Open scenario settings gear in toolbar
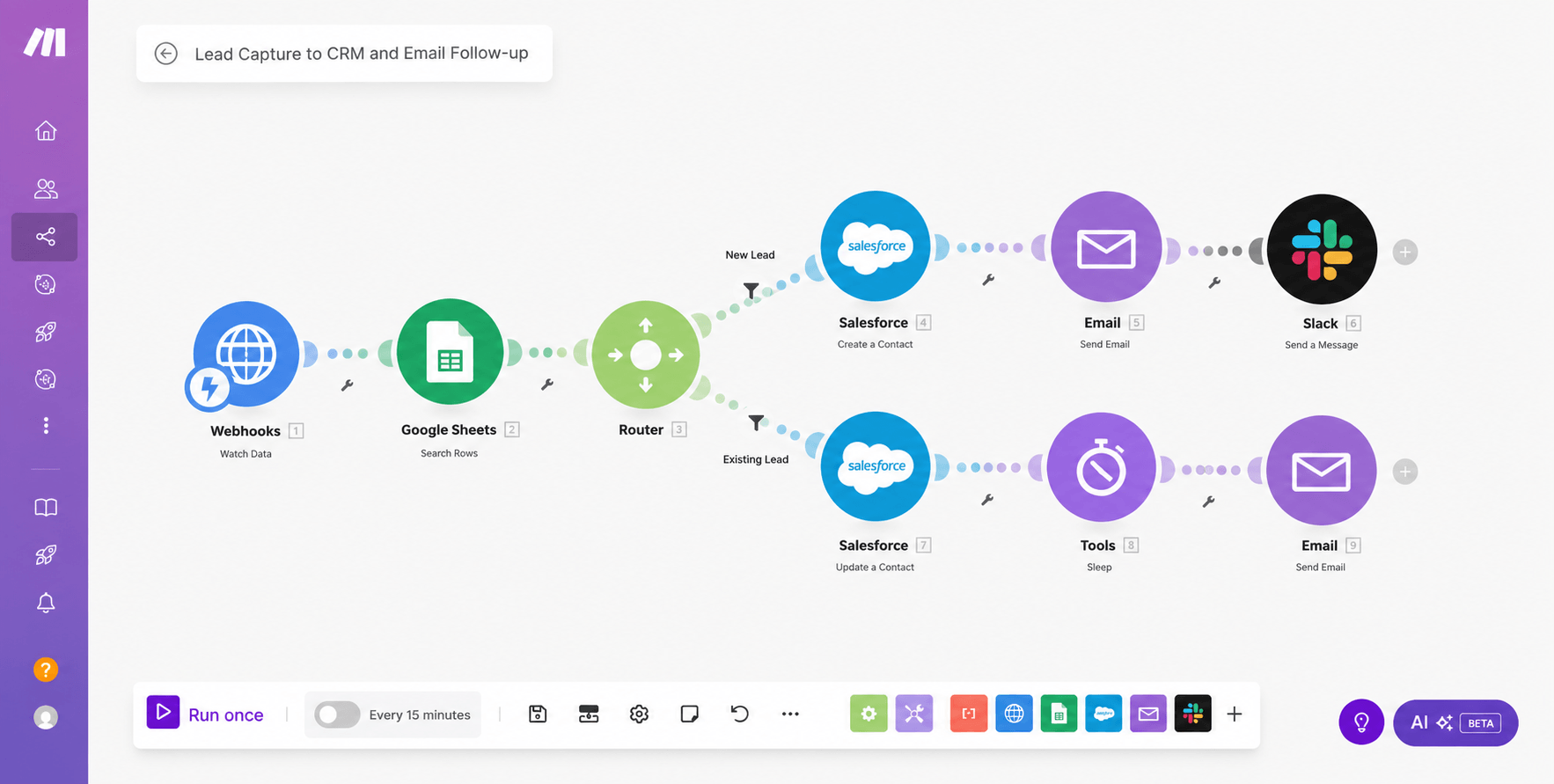1554x784 pixels. pyautogui.click(x=639, y=714)
